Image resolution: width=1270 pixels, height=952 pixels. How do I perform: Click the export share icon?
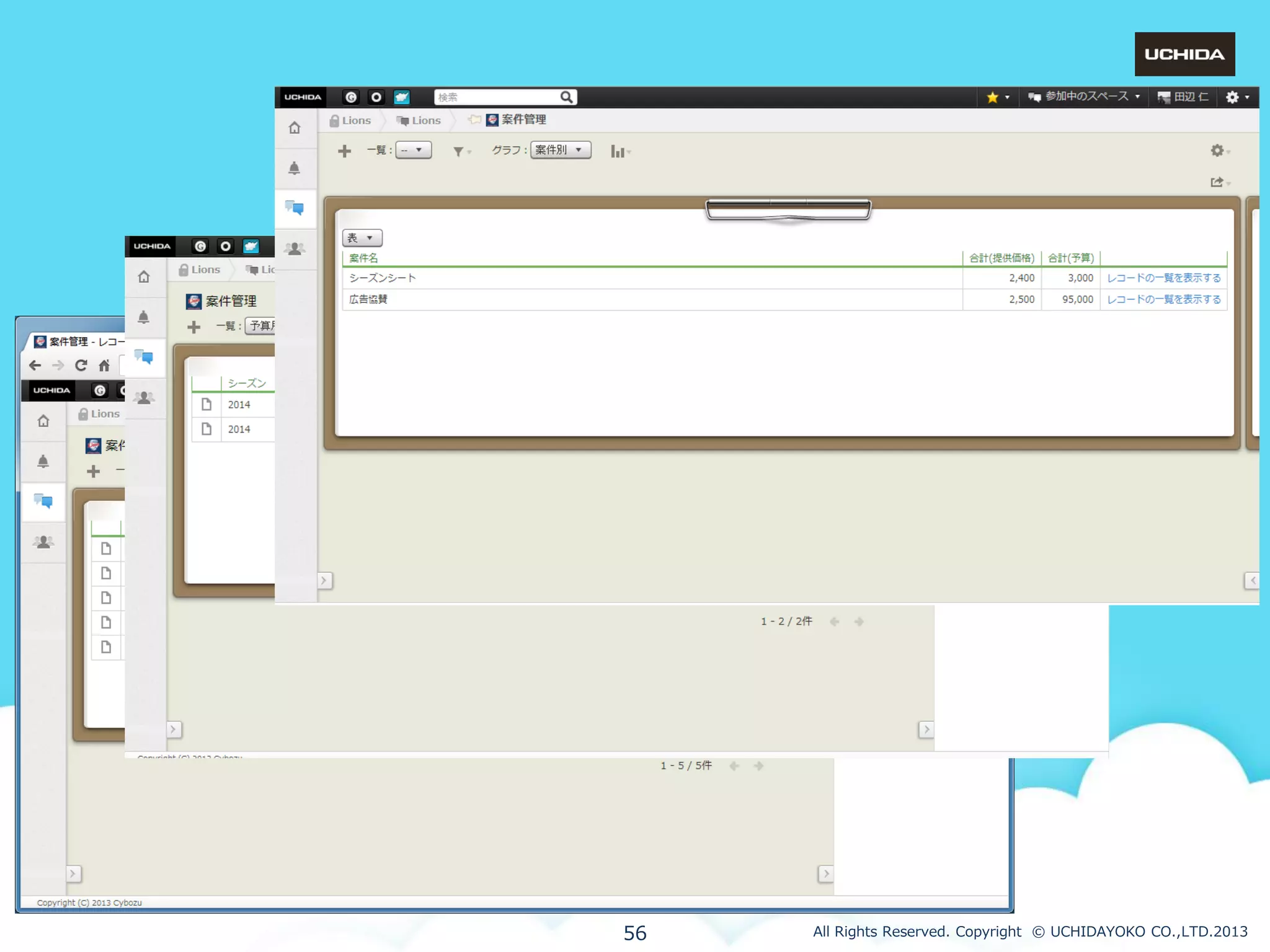coord(1217,182)
